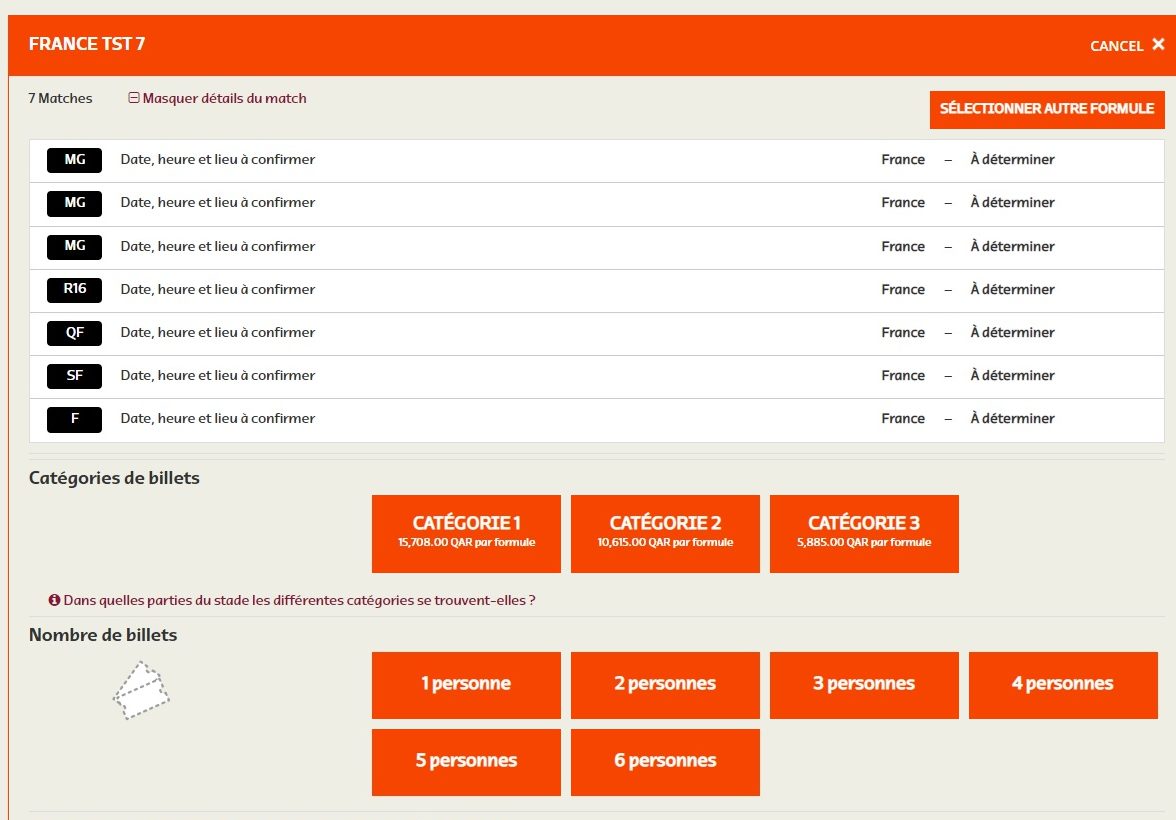
Task: Select 4 personnes ticket quantity
Action: 1063,685
